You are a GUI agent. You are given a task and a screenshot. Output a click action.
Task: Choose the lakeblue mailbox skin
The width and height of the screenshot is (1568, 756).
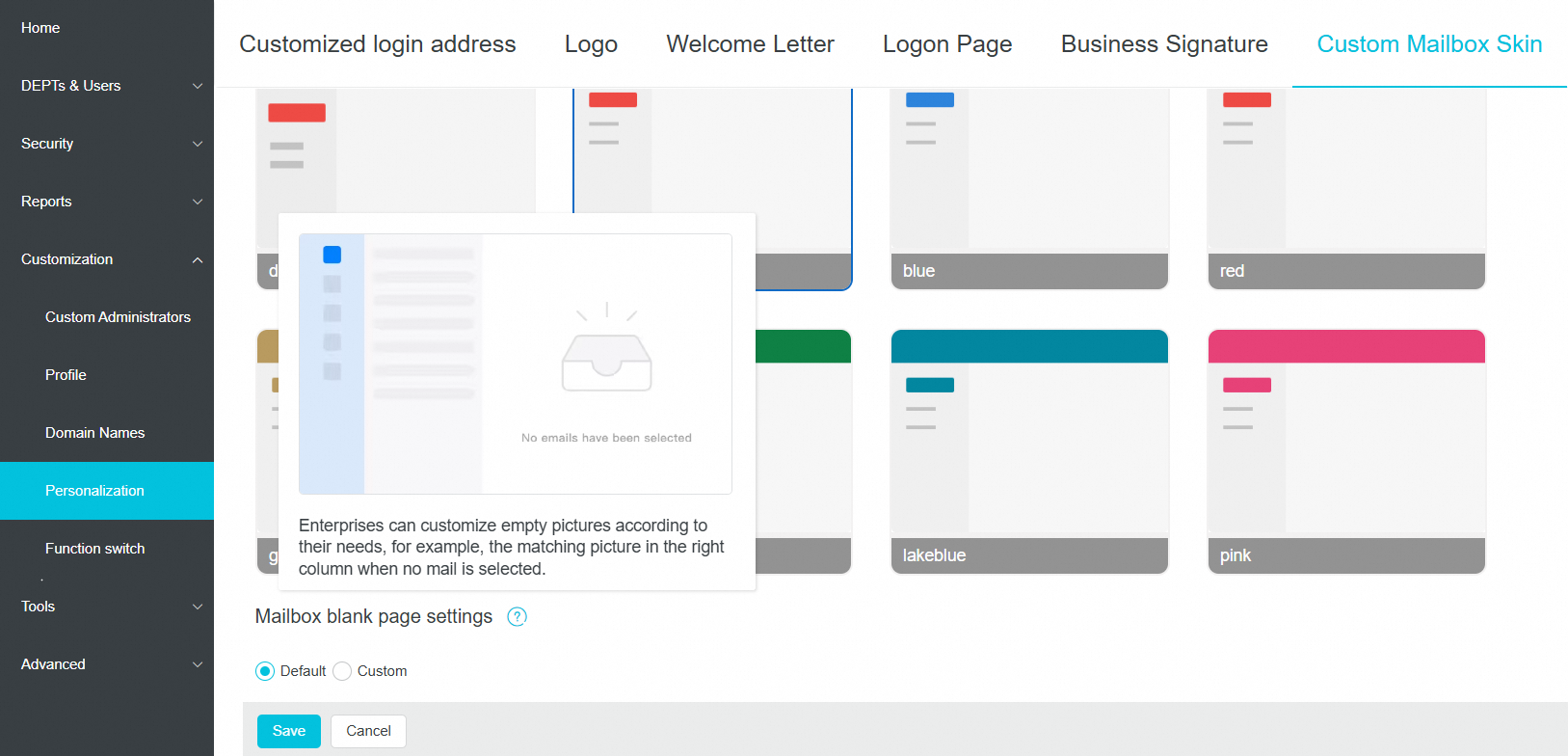[1029, 451]
